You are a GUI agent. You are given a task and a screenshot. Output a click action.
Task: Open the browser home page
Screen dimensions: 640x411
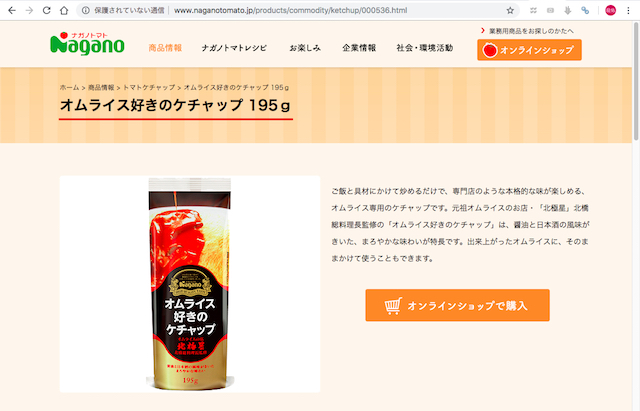[64, 10]
